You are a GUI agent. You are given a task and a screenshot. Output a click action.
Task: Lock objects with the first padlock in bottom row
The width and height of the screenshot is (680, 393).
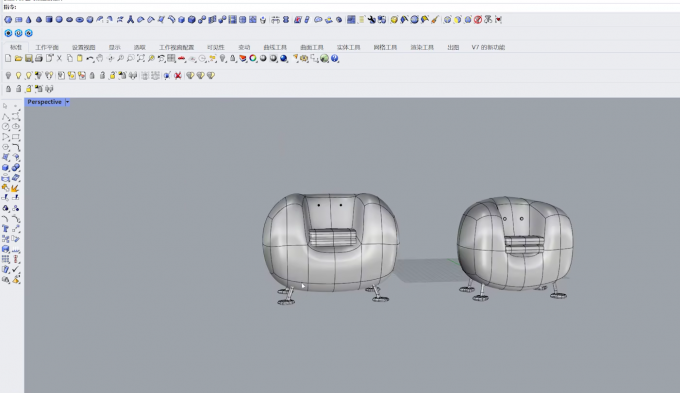coord(8,88)
